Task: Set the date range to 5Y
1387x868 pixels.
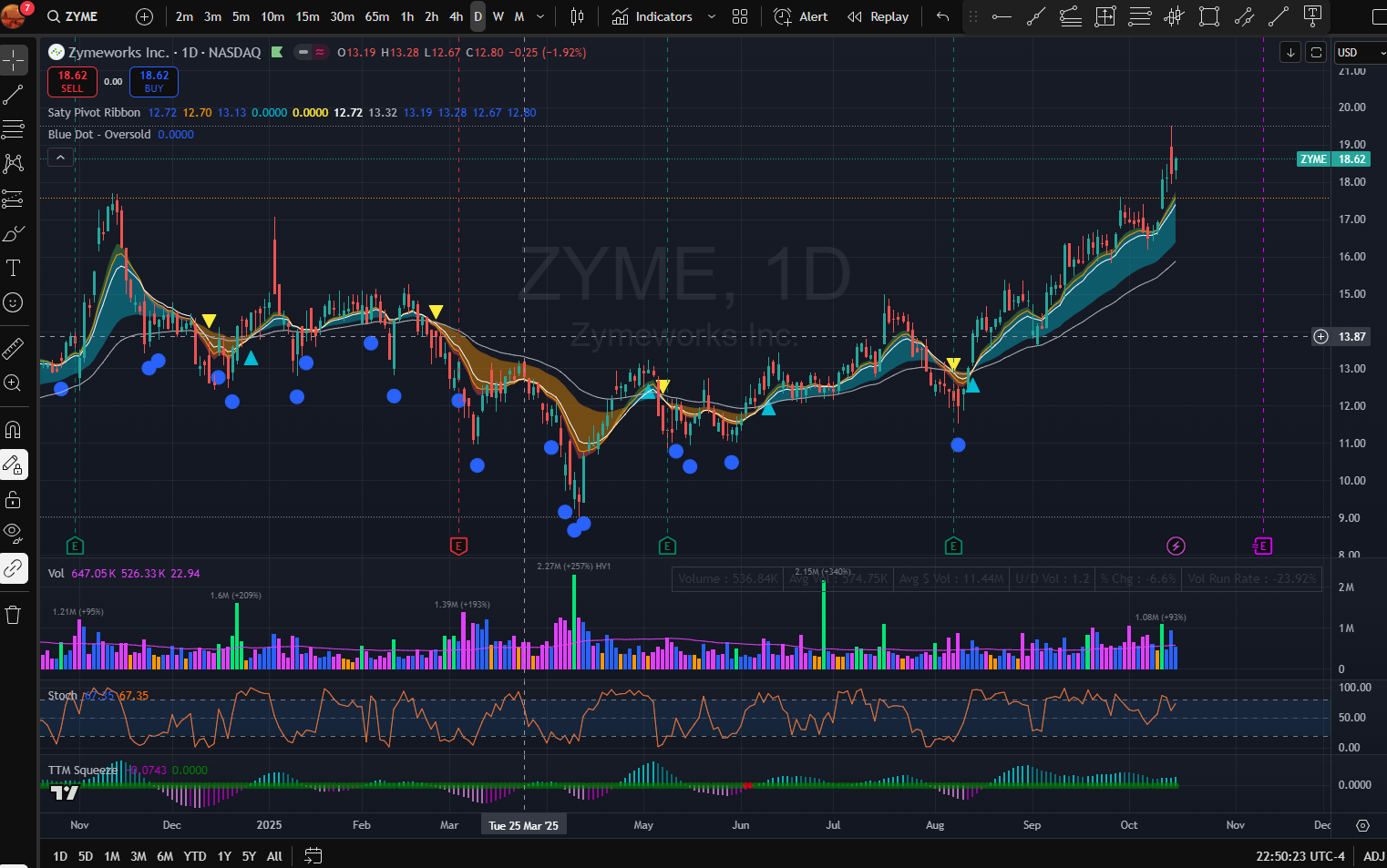Action: [249, 856]
